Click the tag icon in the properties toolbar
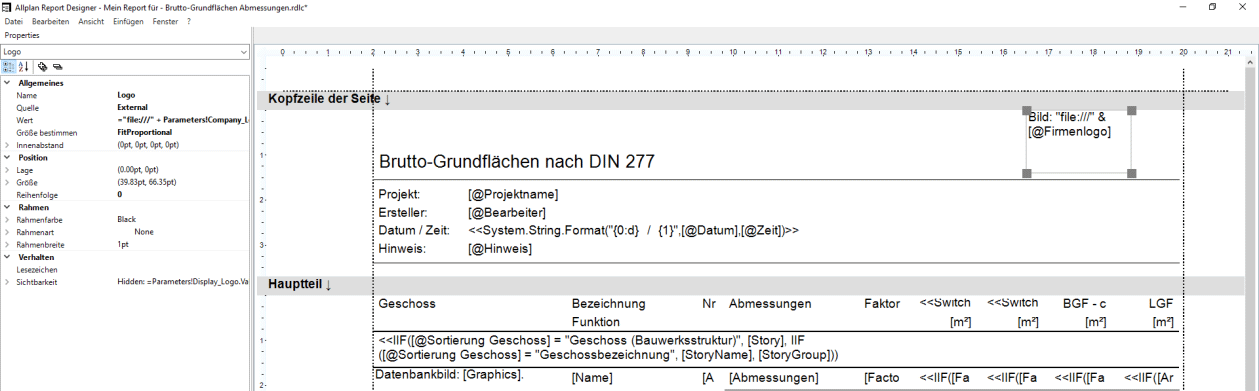Viewport: 1259px width, 391px height. (x=42, y=67)
